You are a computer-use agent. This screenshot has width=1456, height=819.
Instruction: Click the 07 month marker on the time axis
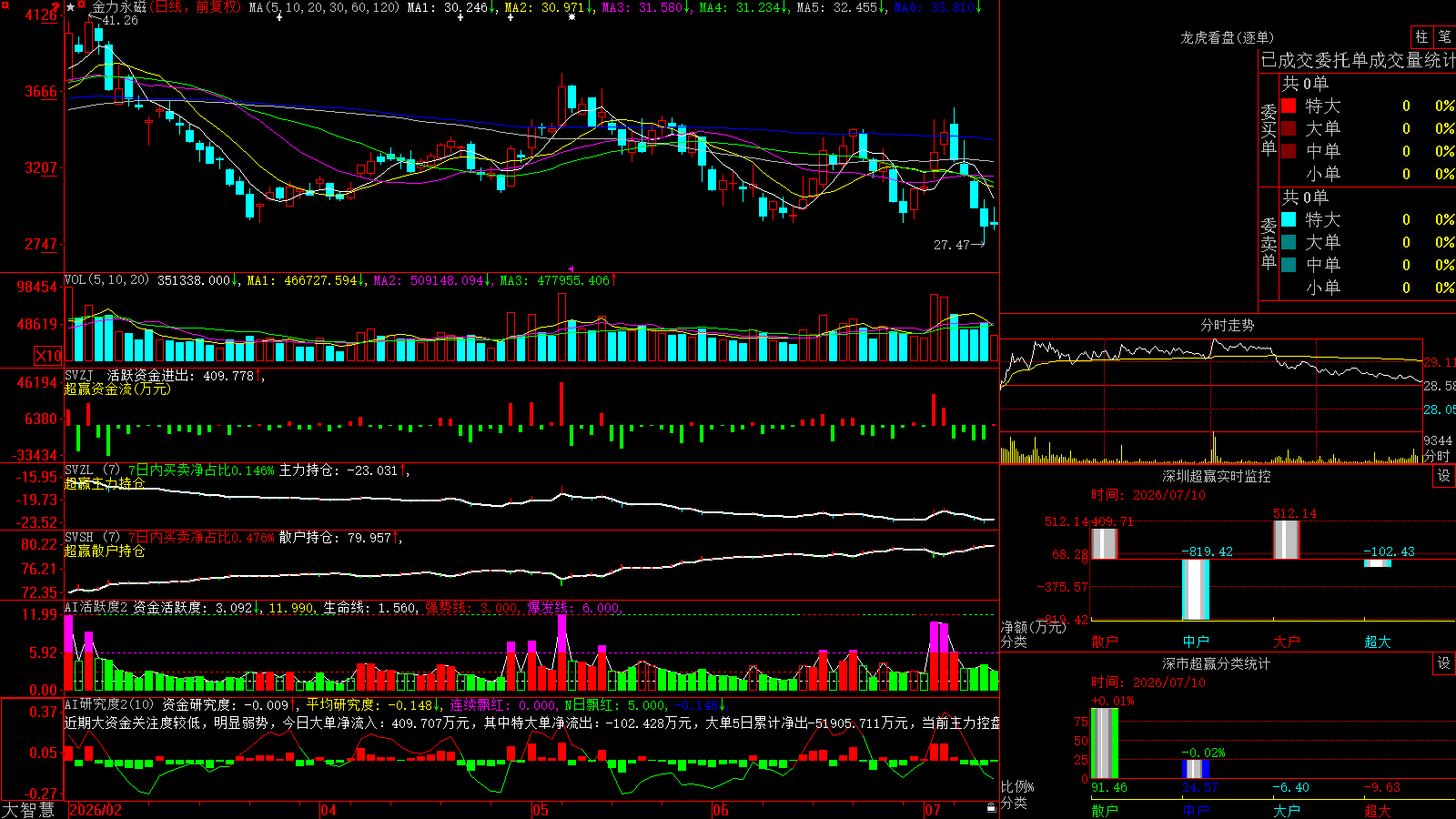coord(933,810)
